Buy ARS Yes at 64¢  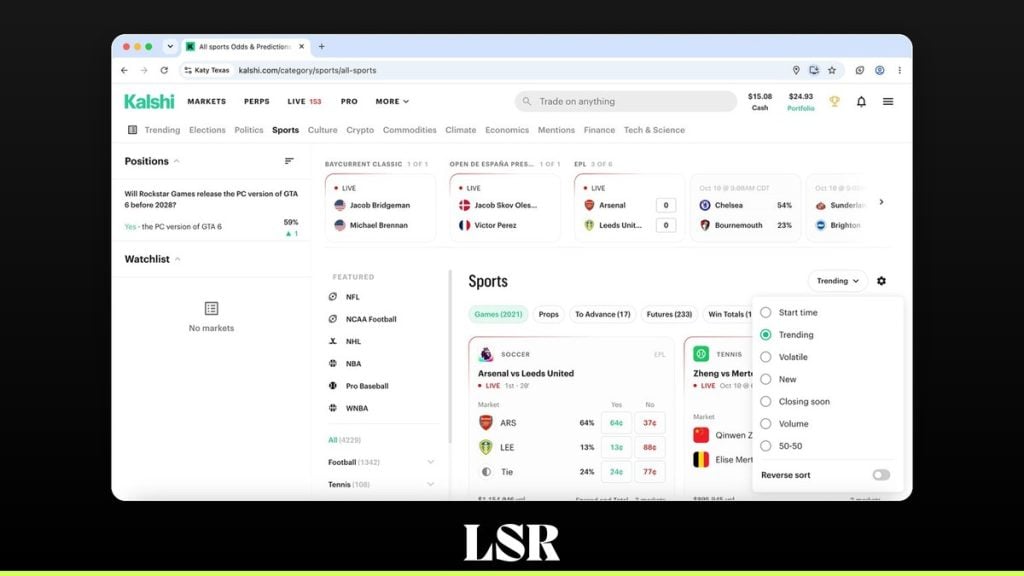coord(616,423)
